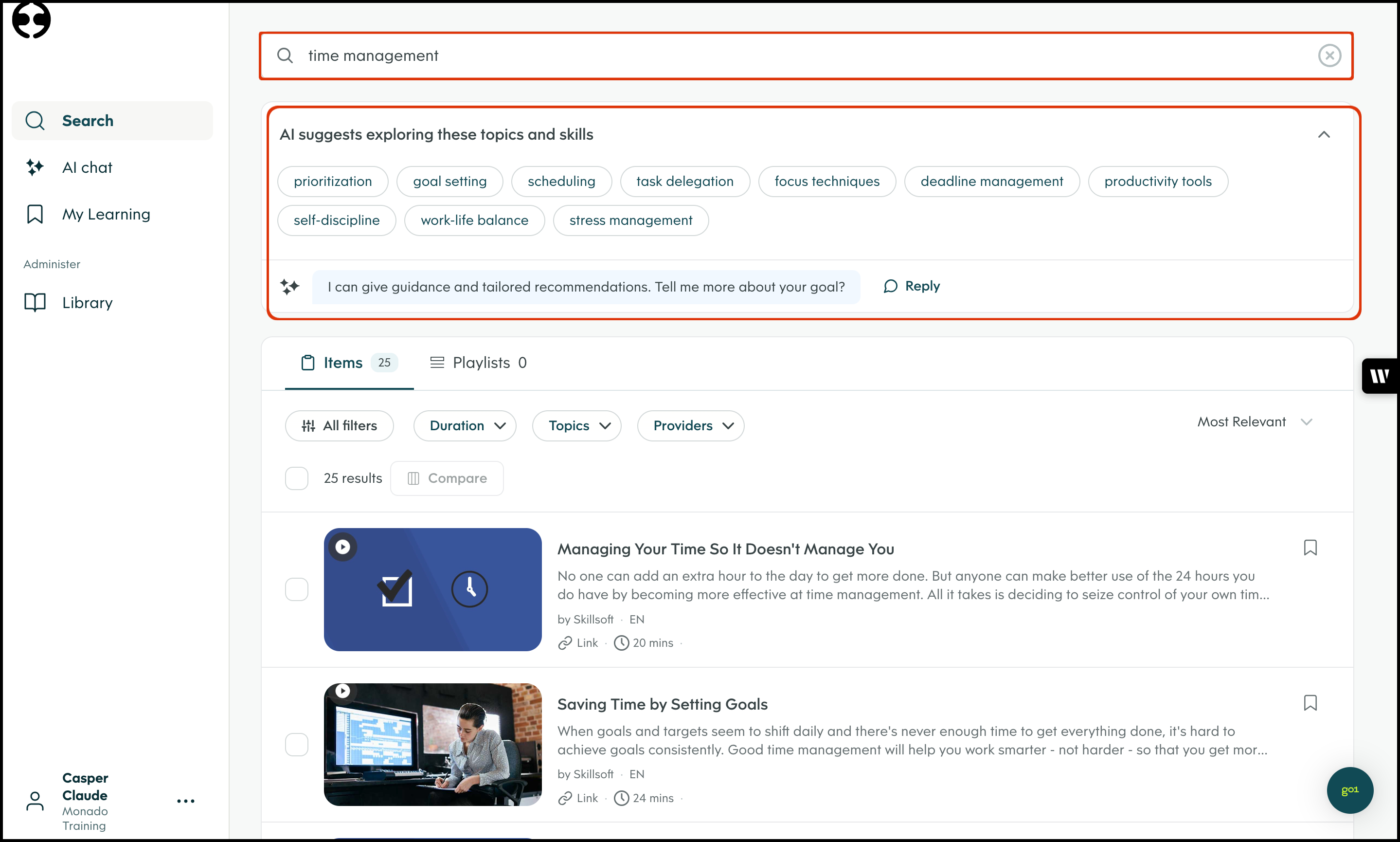Viewport: 1400px width, 842px height.
Task: Bookmark 'Saving Time by Setting Goals'
Action: point(1310,702)
